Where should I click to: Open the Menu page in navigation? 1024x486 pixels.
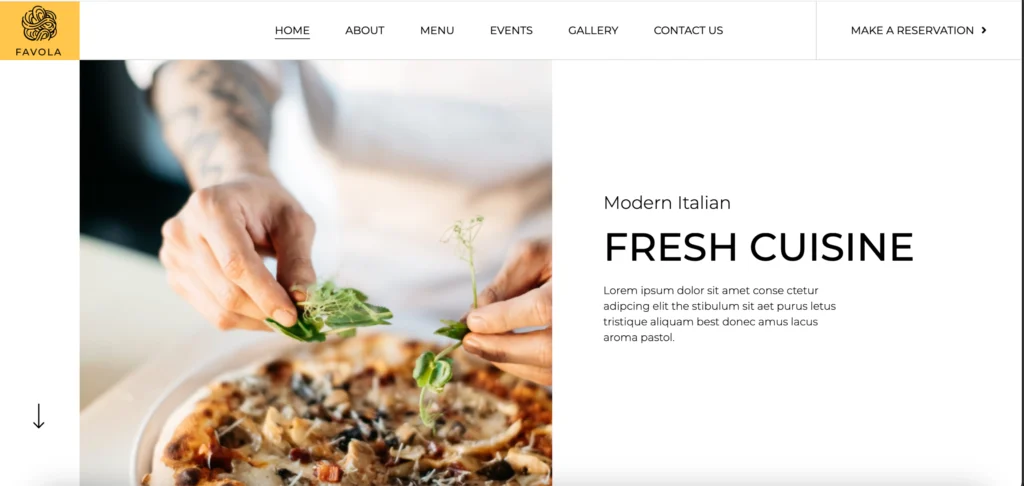pos(437,30)
